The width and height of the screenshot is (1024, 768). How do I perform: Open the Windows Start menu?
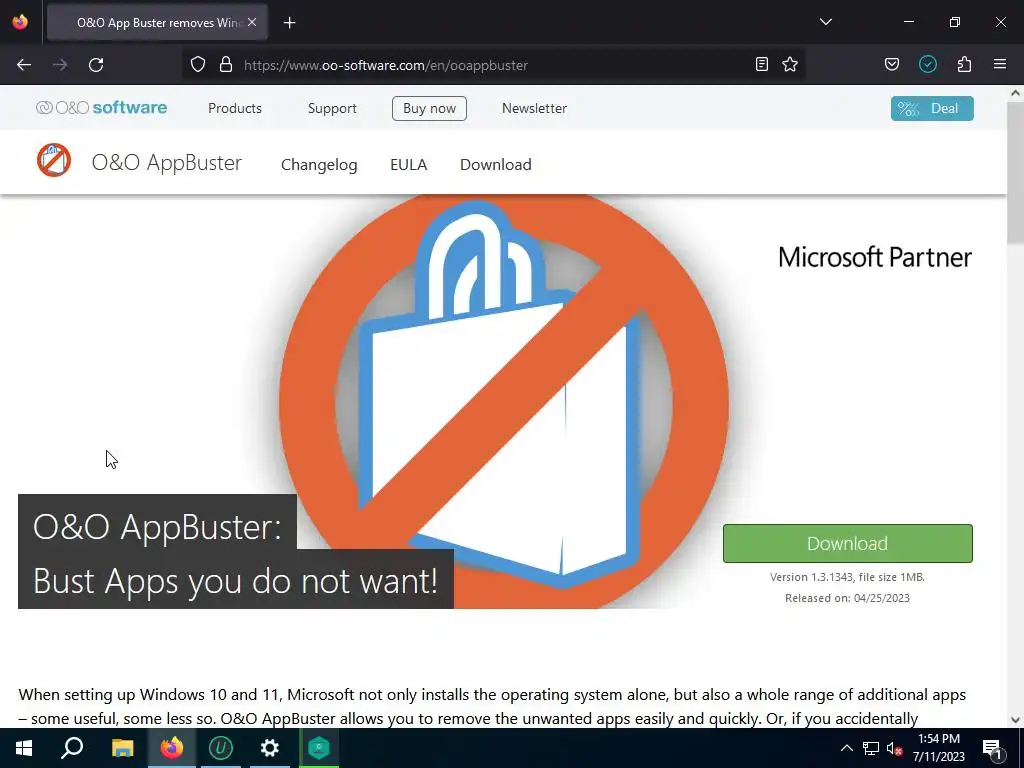coord(24,748)
